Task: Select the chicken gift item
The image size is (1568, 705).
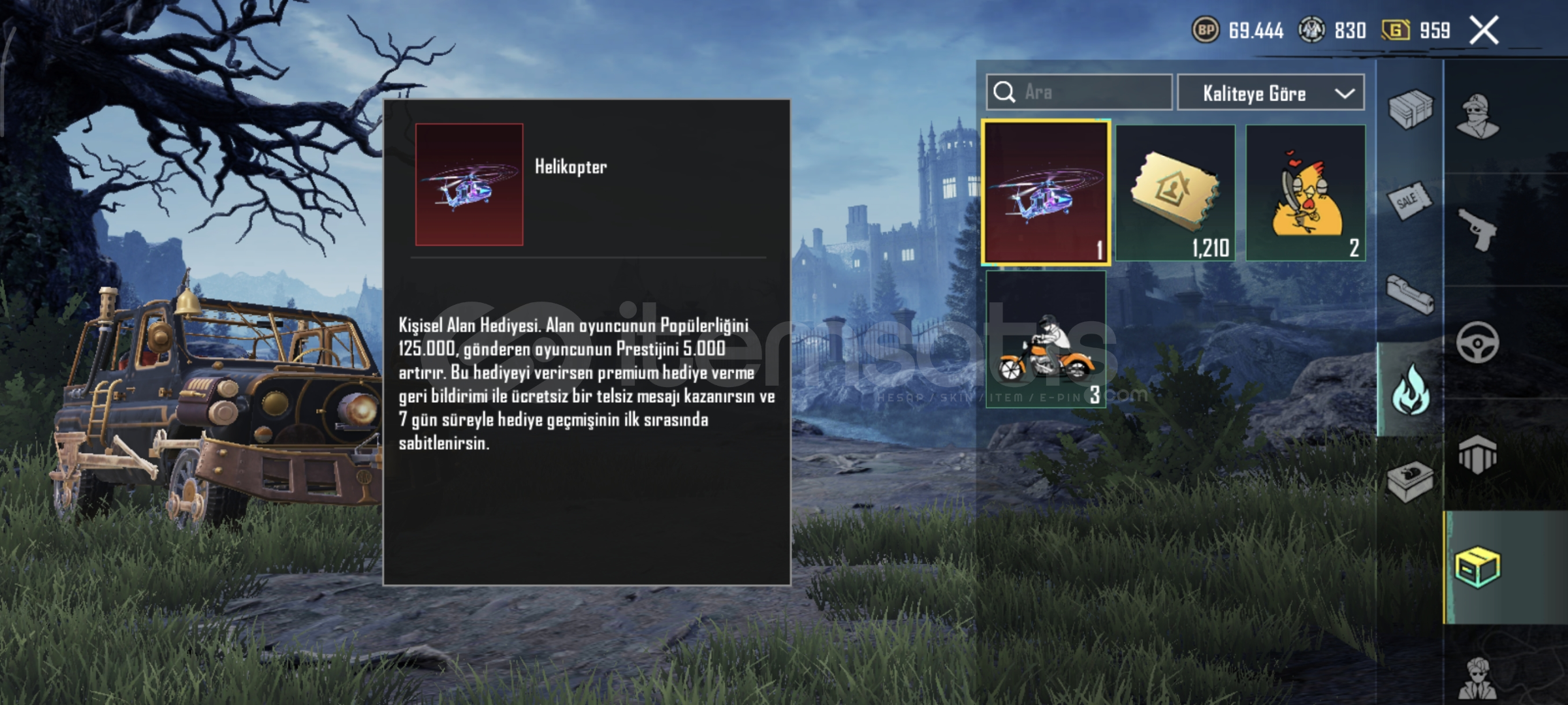Action: click(1305, 193)
